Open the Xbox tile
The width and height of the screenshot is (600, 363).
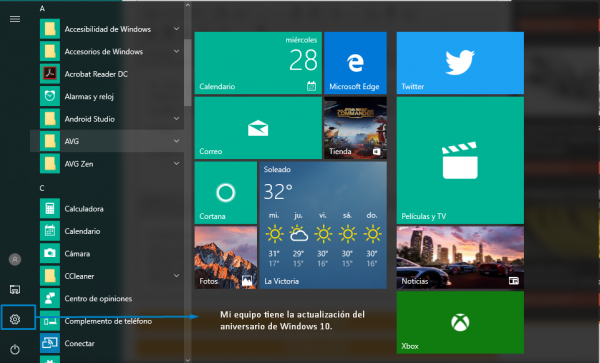pos(460,322)
